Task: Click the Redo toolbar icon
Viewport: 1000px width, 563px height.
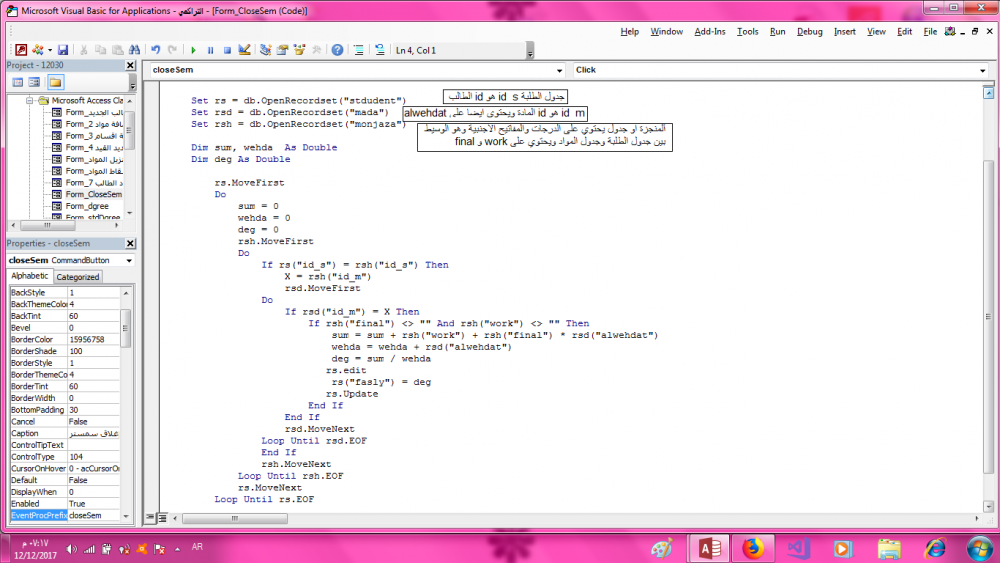Action: (x=172, y=50)
